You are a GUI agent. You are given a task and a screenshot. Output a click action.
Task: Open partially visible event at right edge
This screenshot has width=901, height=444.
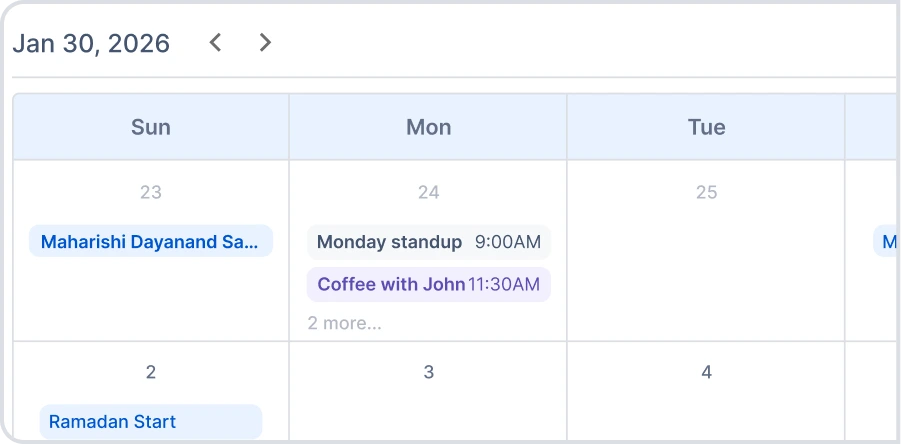886,241
